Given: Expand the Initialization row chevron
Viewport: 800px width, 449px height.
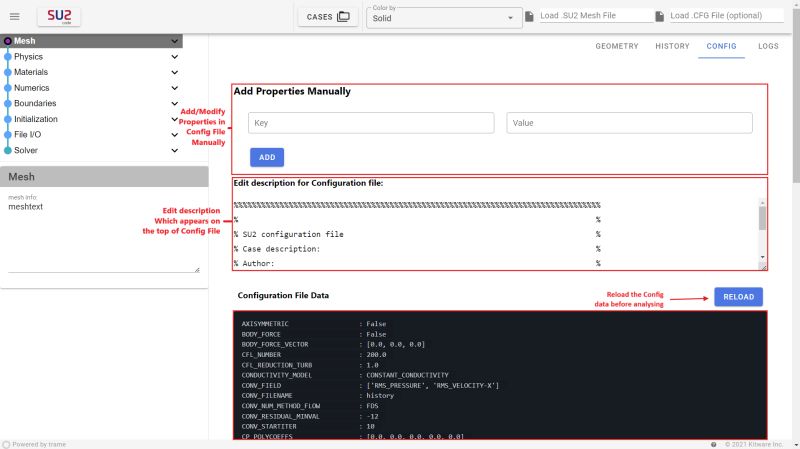Looking at the screenshot, I should tap(174, 119).
